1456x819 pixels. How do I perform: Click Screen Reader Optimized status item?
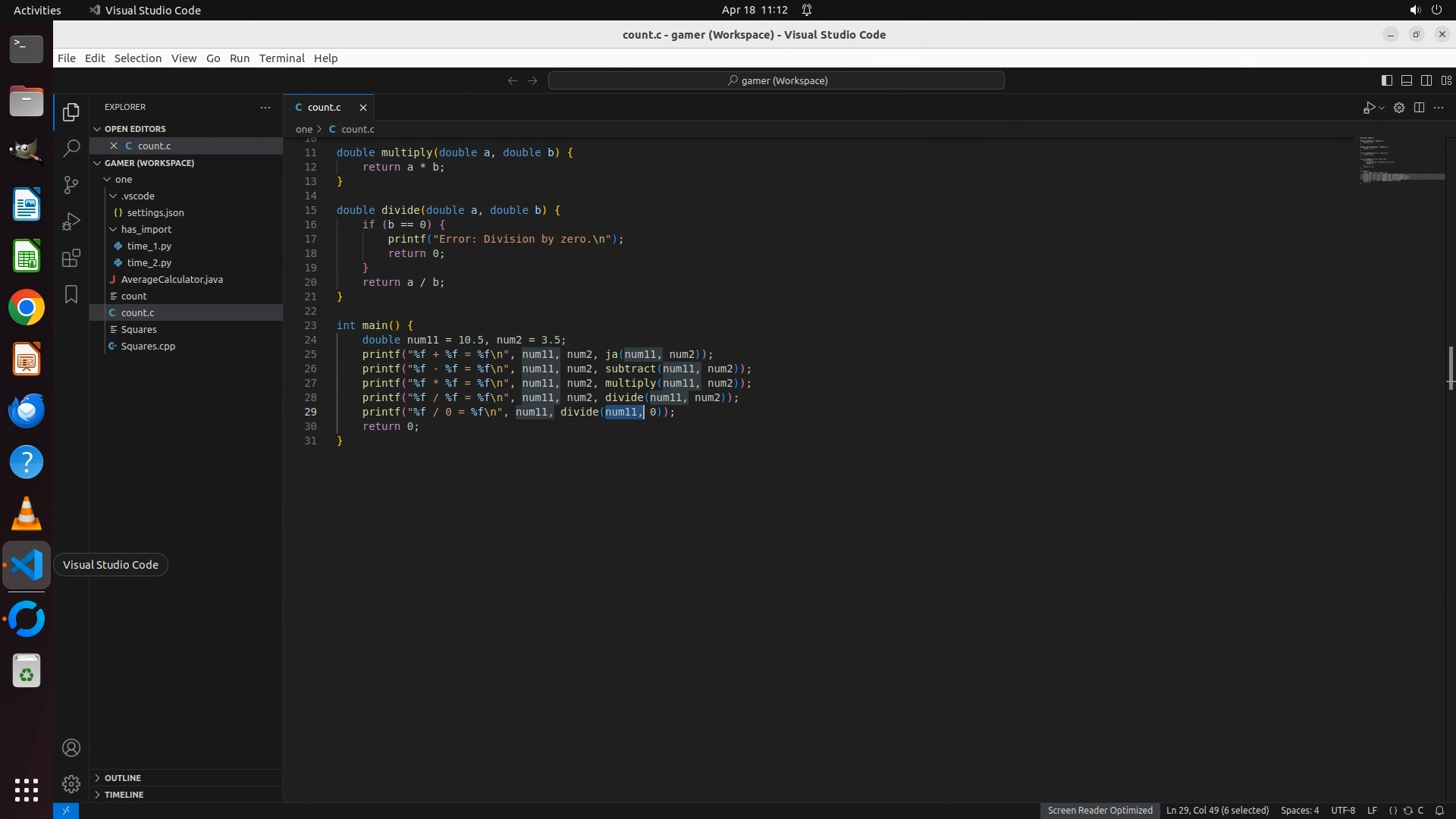(1100, 810)
